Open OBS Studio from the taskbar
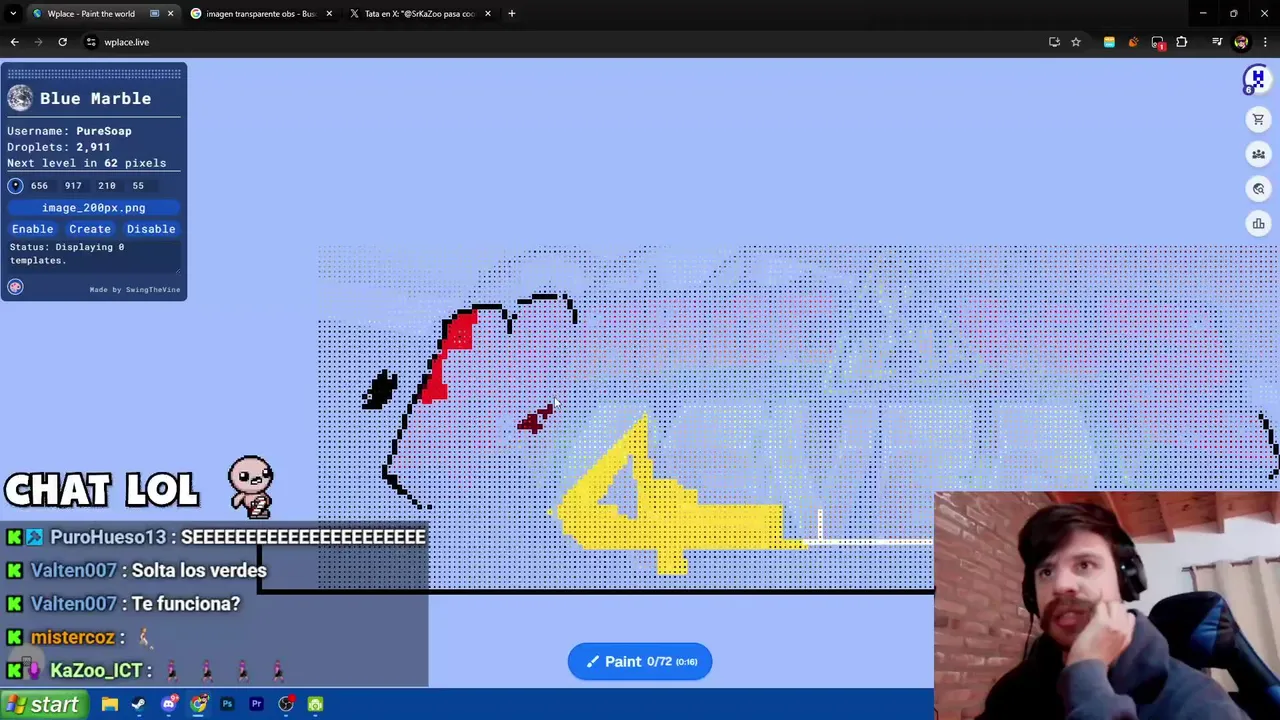The width and height of the screenshot is (1280, 720). [x=286, y=704]
